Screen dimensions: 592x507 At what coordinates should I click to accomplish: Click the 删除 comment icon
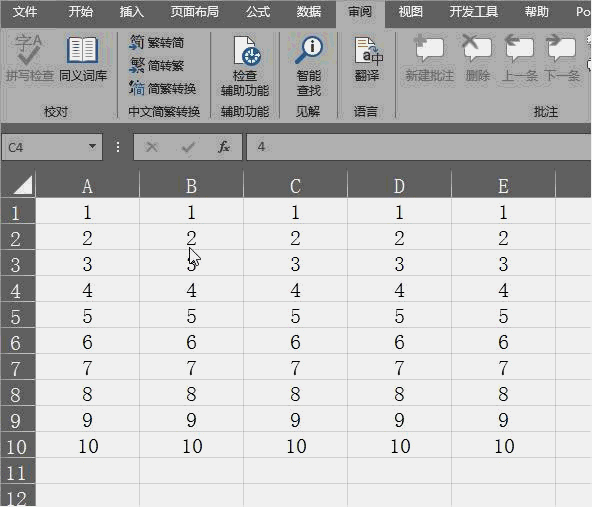[477, 48]
